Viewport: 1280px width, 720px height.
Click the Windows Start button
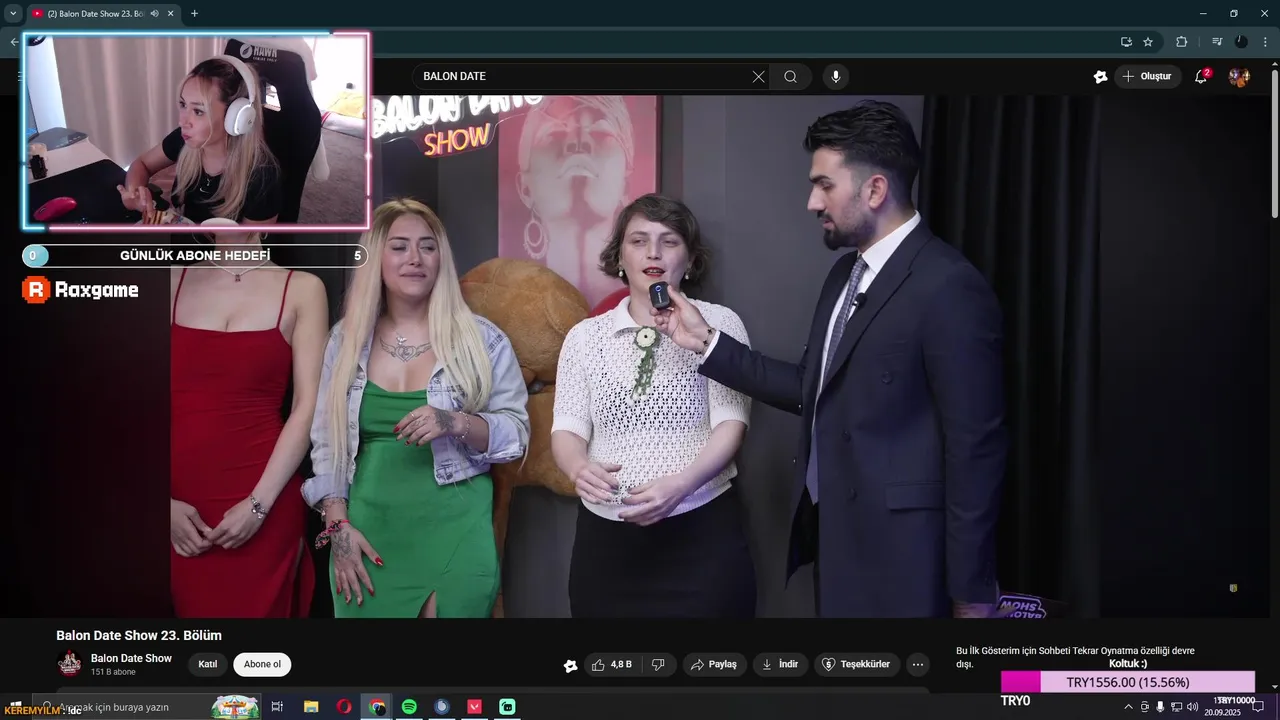(x=15, y=707)
